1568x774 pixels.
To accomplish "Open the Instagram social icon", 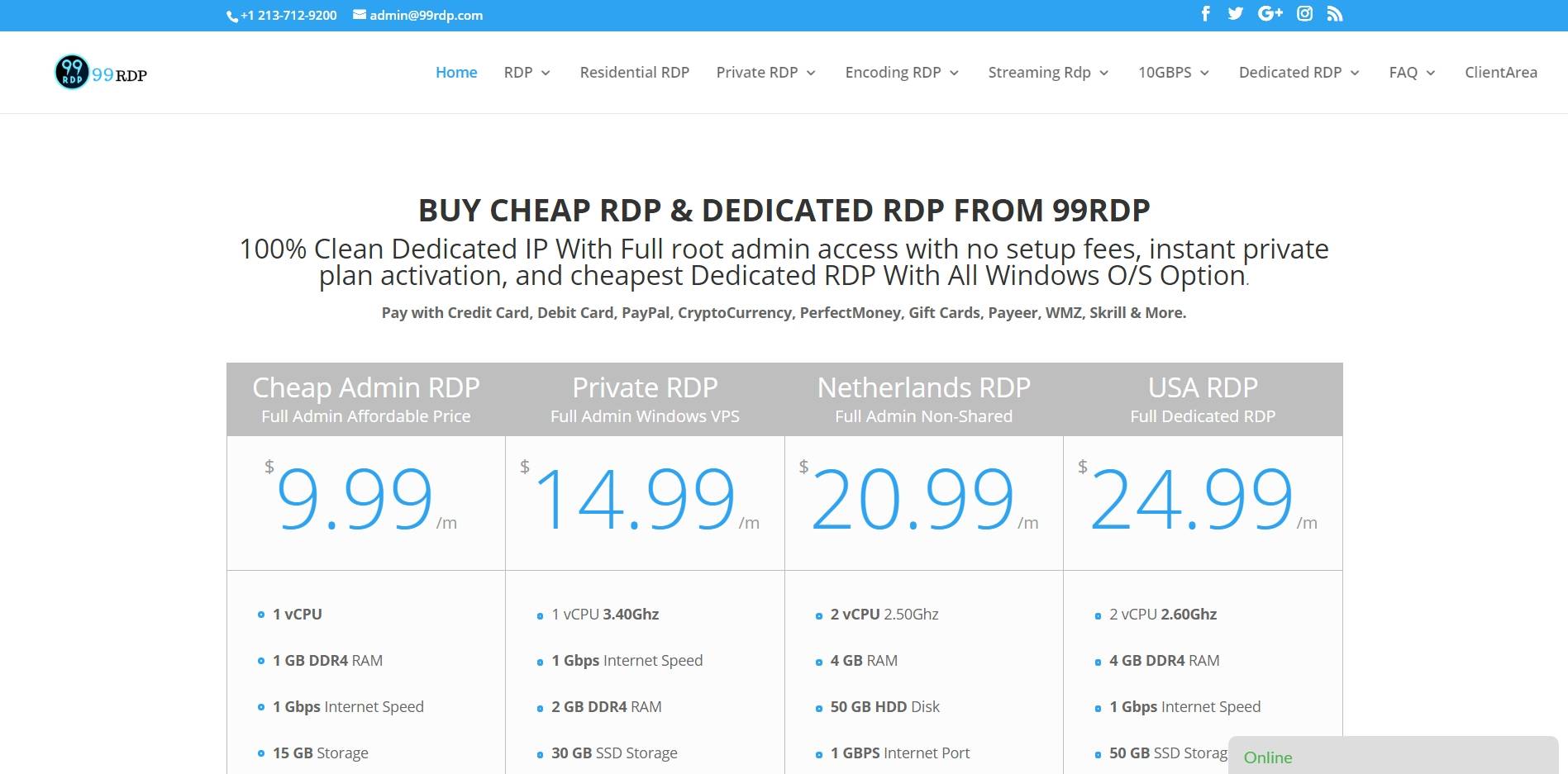I will tap(1304, 13).
